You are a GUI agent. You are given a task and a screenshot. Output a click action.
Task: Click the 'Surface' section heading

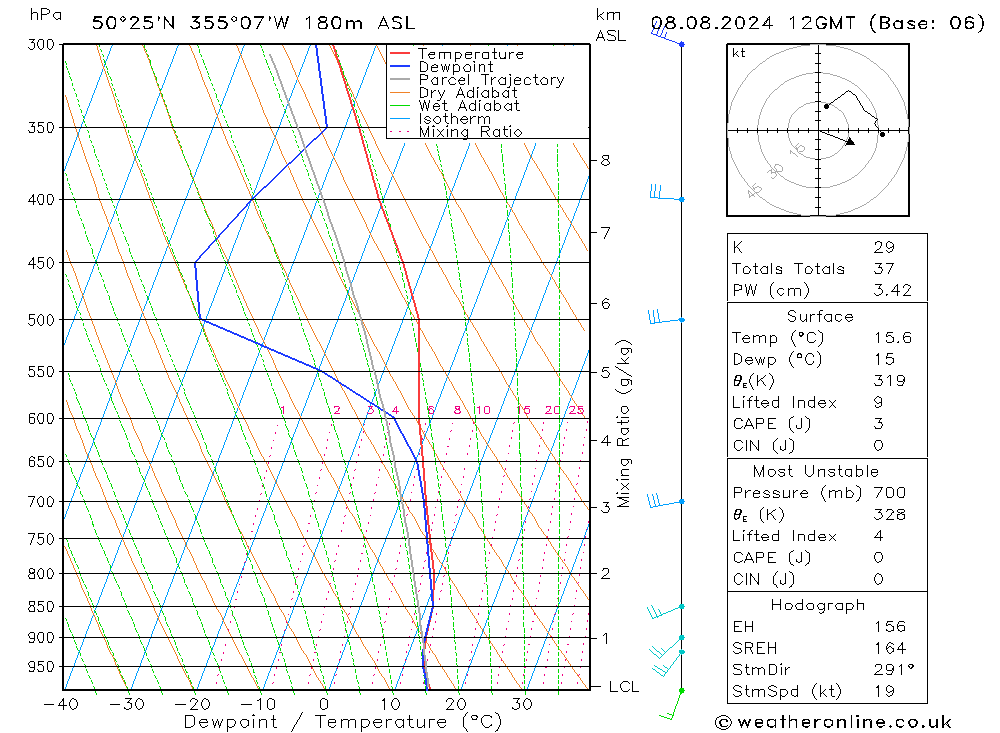[820, 316]
